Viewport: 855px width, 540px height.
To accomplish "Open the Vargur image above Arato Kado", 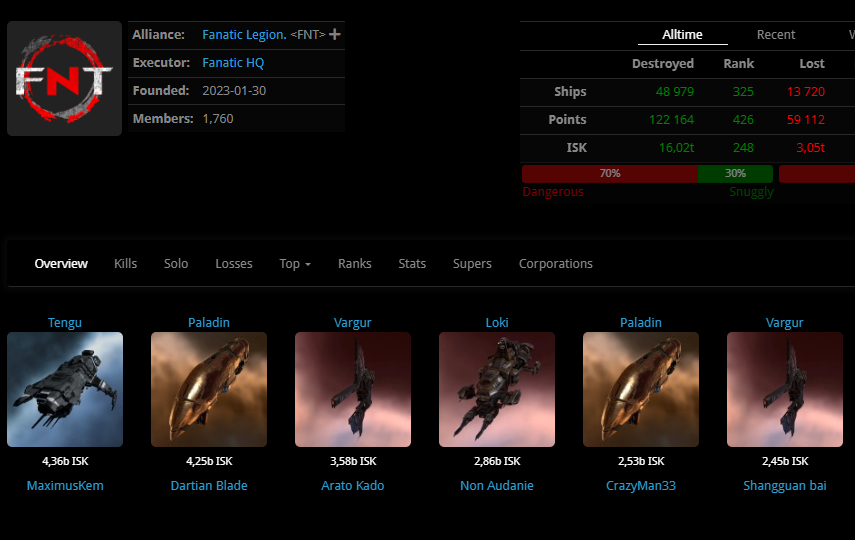I will pyautogui.click(x=353, y=389).
